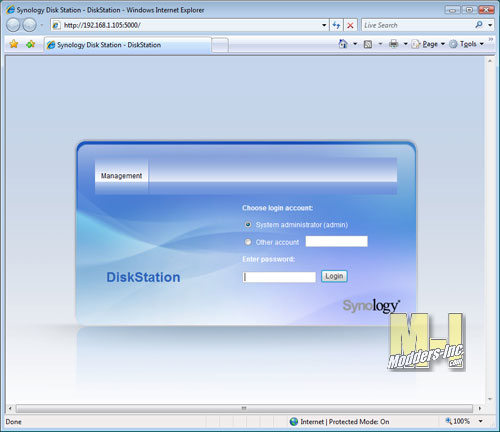
Task: Click the Other account username field
Action: coord(337,241)
